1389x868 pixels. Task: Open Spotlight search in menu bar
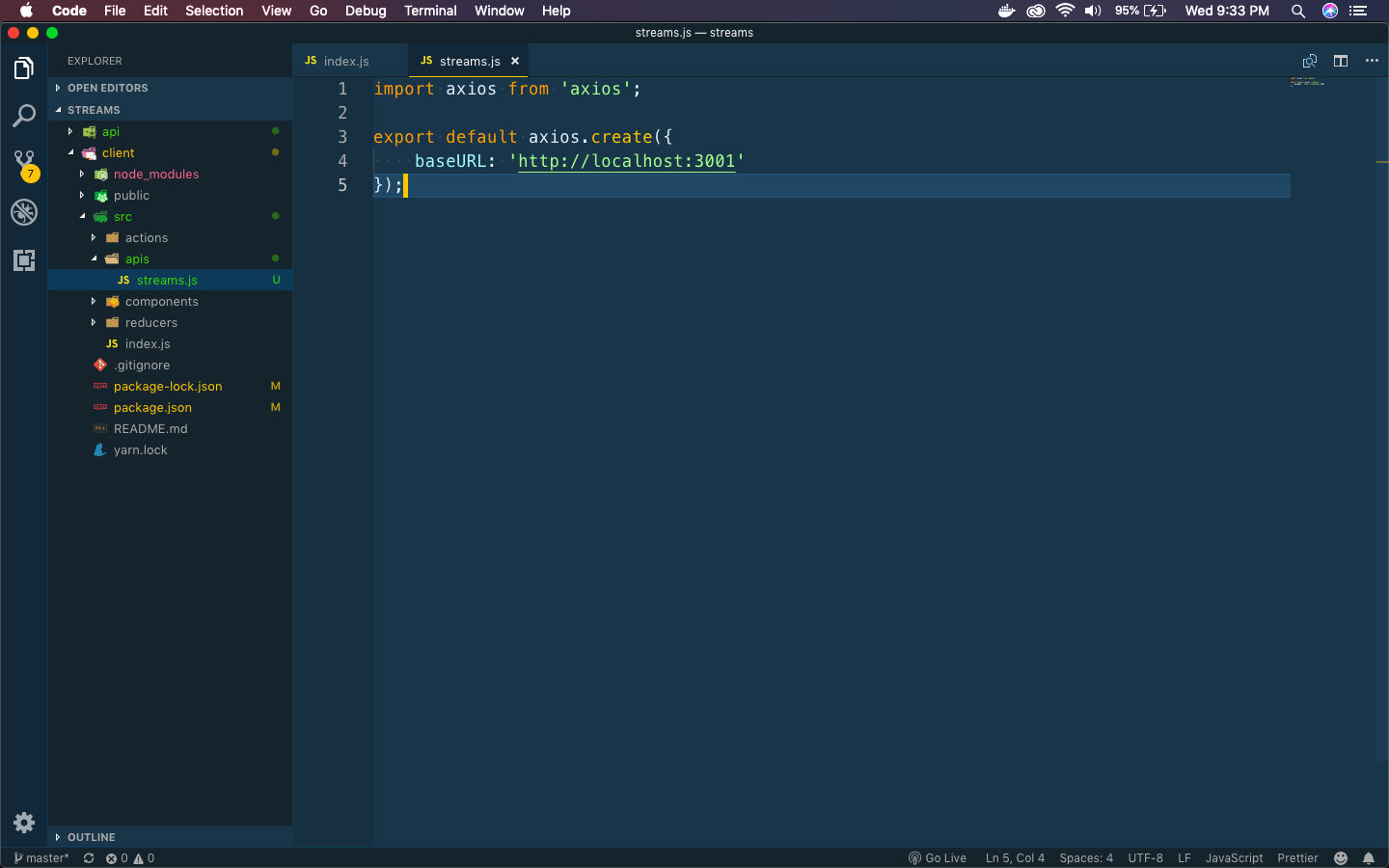[x=1298, y=11]
